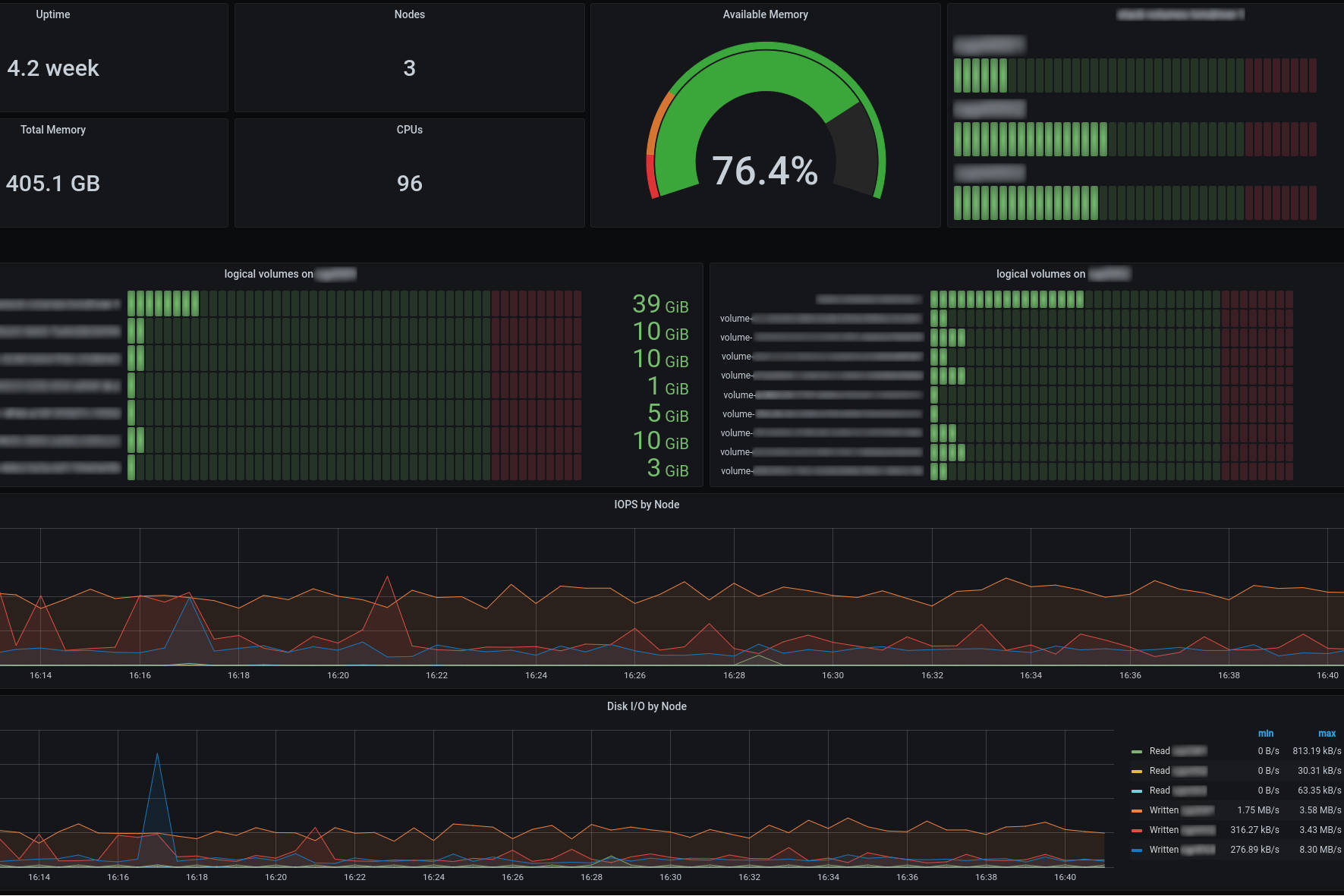The image size is (1344, 896).
Task: Open the Total Memory panel title menu
Action: point(53,130)
